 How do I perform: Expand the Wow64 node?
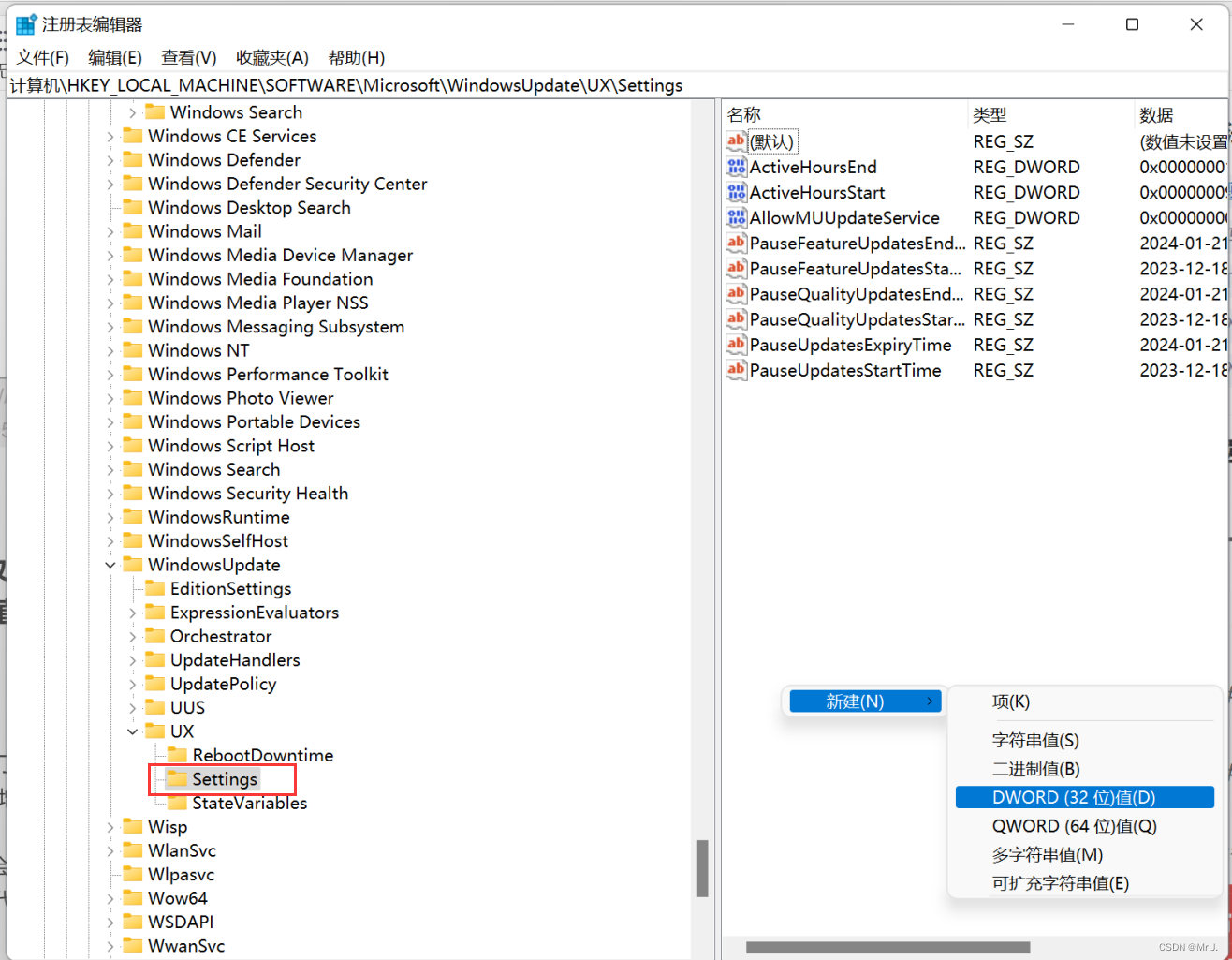pyautogui.click(x=110, y=898)
